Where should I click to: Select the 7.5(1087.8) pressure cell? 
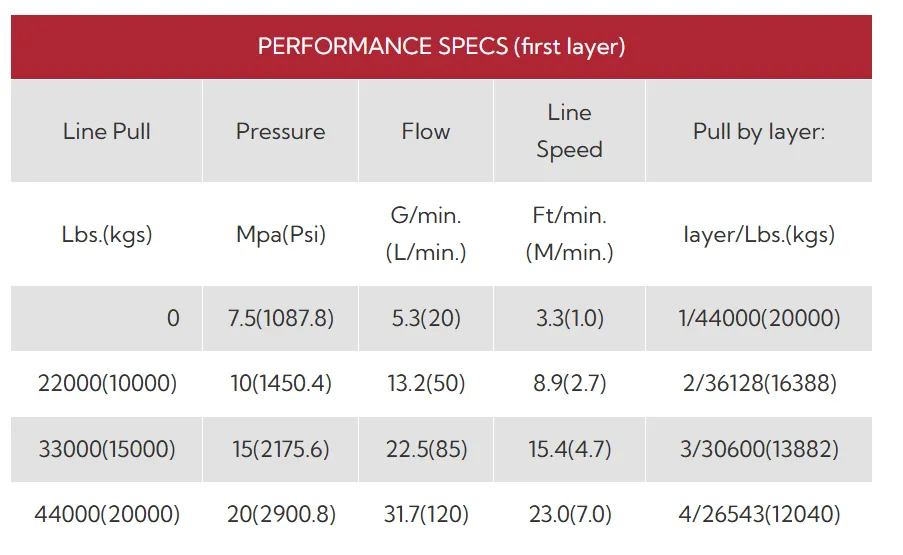(x=280, y=318)
